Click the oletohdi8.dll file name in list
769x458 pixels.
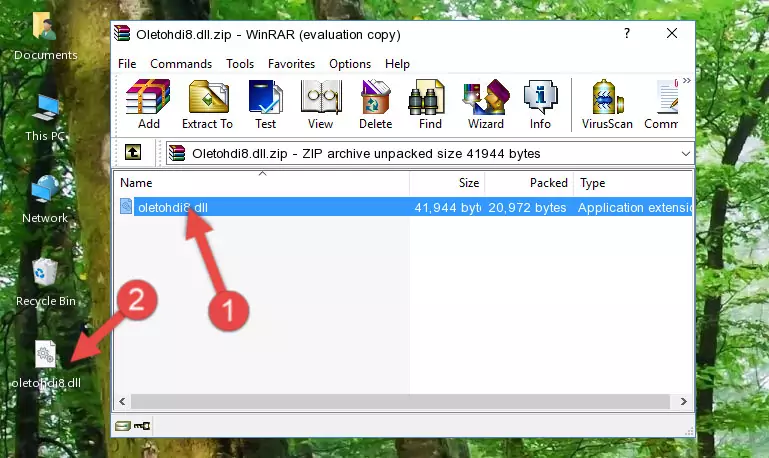coord(173,207)
